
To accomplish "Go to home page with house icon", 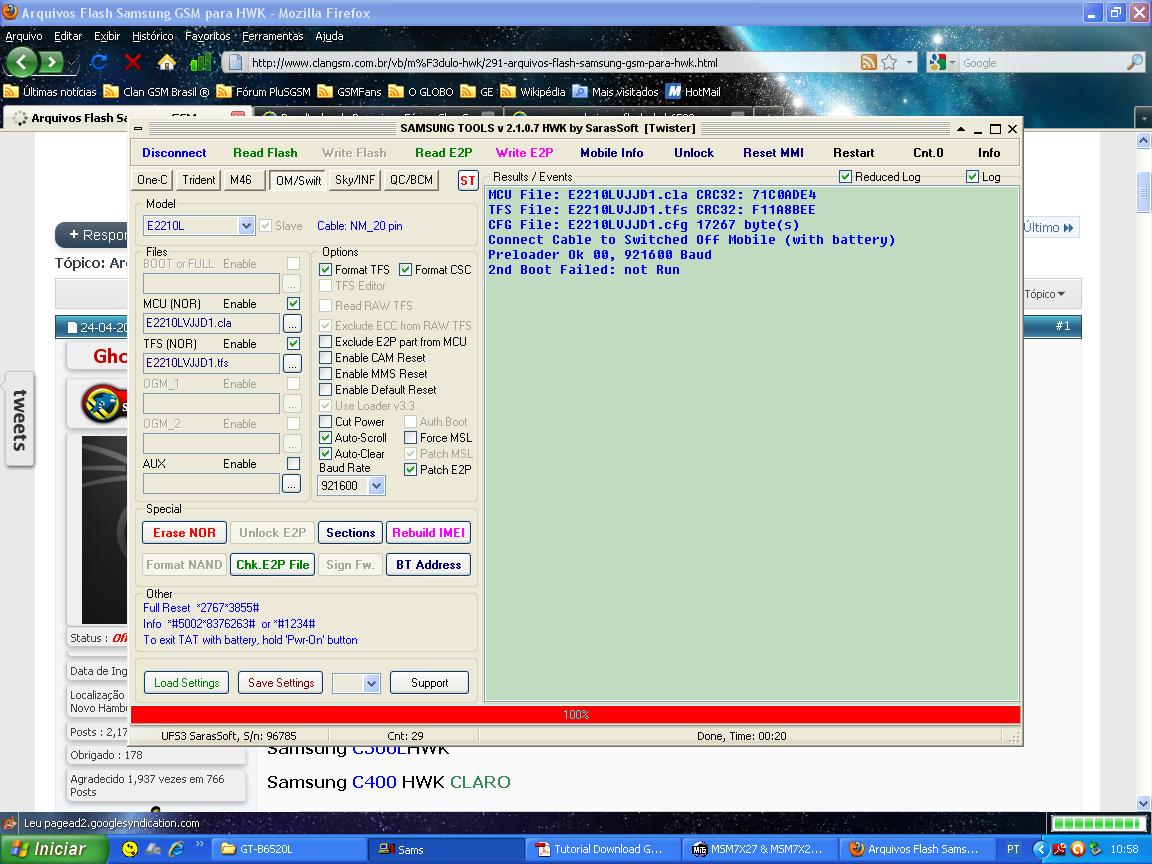I will pyautogui.click(x=167, y=62).
